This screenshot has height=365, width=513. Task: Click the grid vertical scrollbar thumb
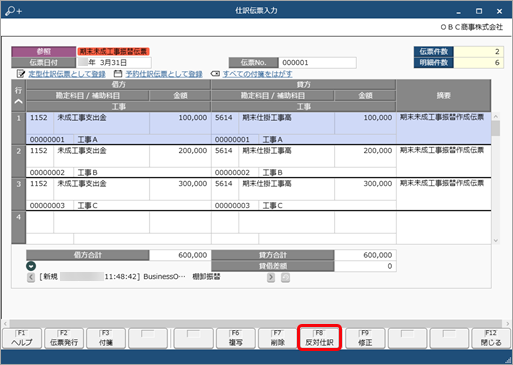496,129
